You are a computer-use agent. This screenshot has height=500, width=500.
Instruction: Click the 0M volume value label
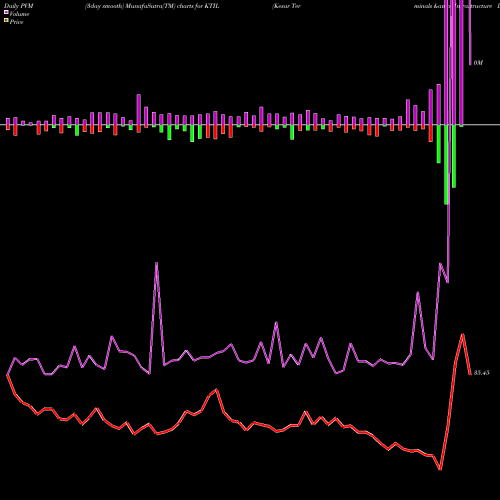478,63
